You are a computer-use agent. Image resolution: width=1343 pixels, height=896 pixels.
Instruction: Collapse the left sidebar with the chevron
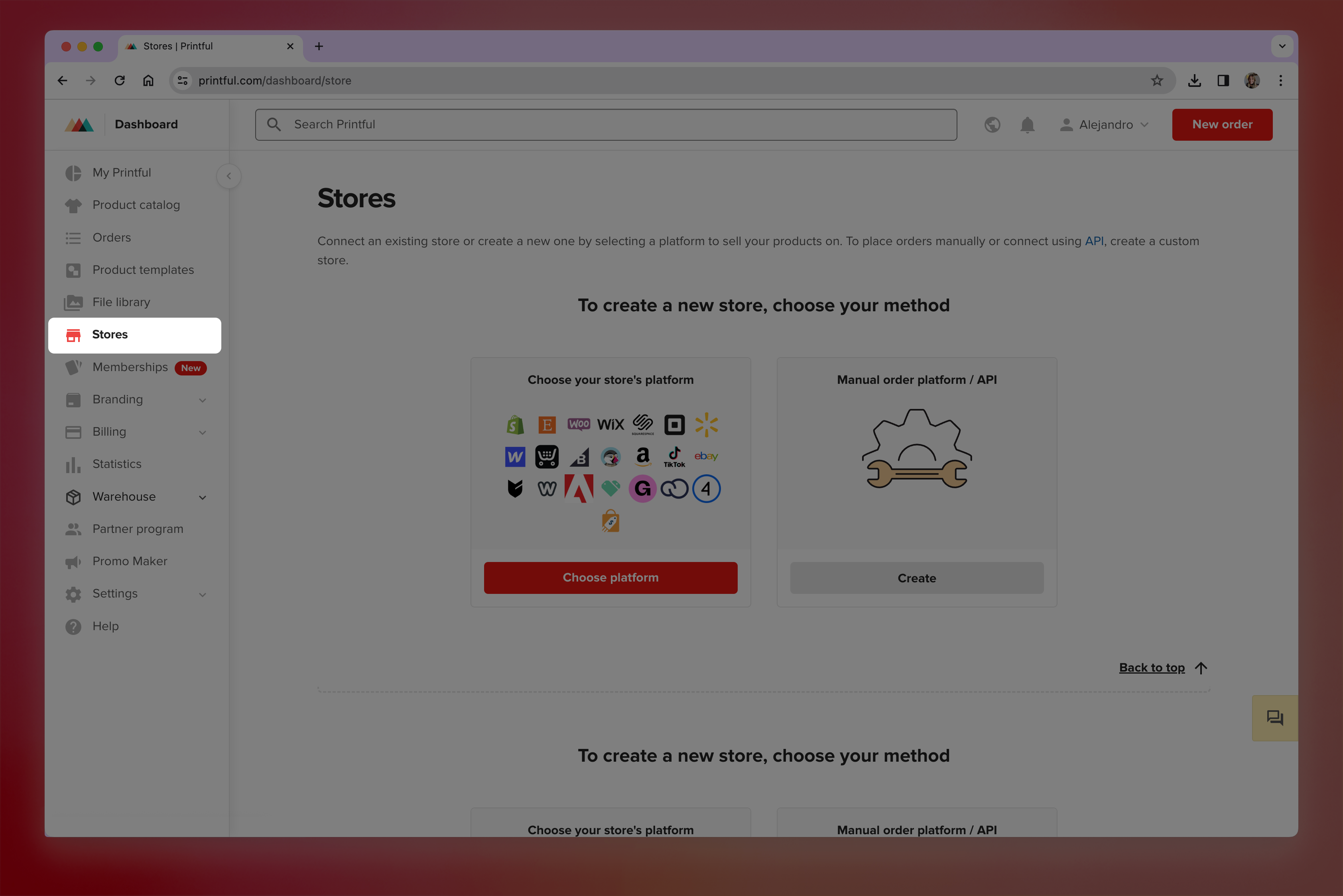pyautogui.click(x=229, y=176)
